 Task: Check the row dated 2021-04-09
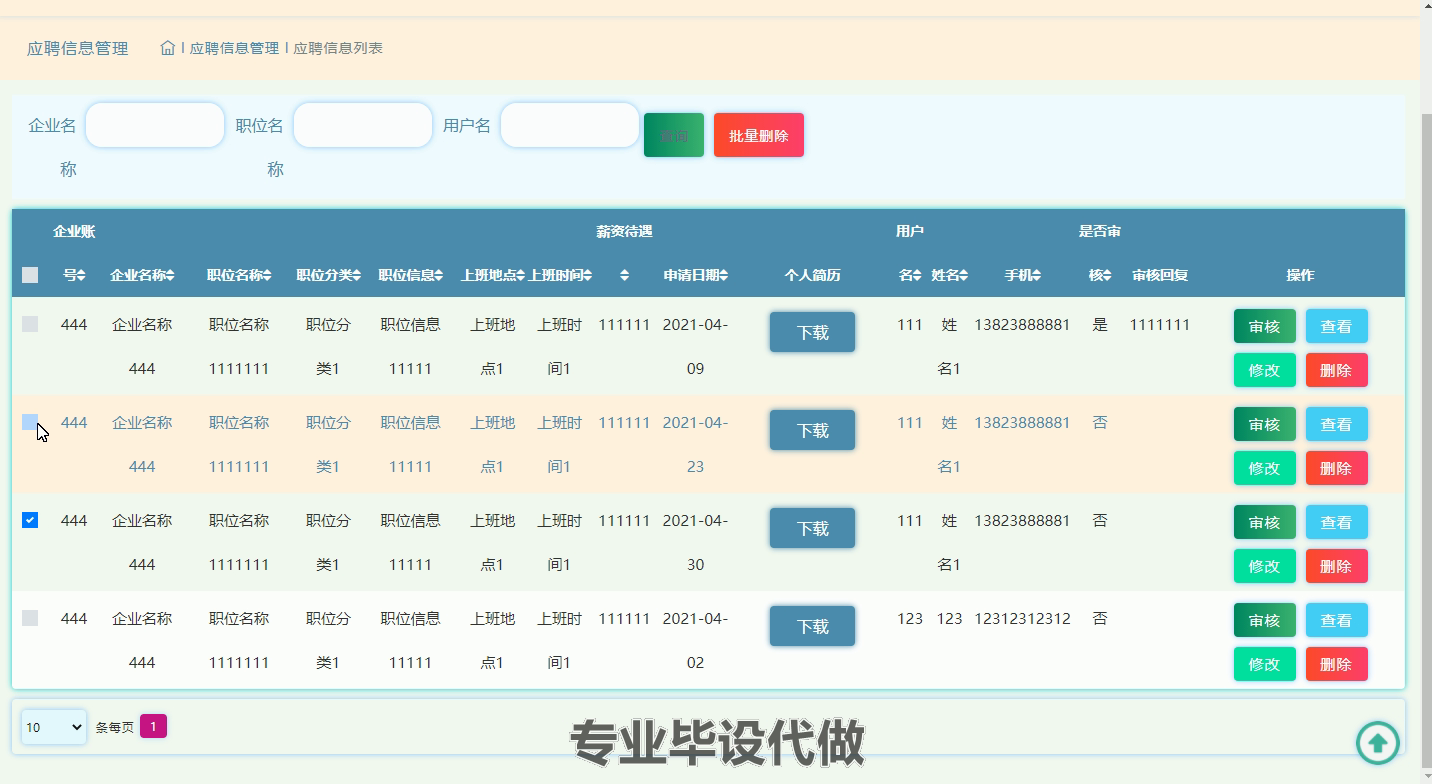tap(30, 324)
